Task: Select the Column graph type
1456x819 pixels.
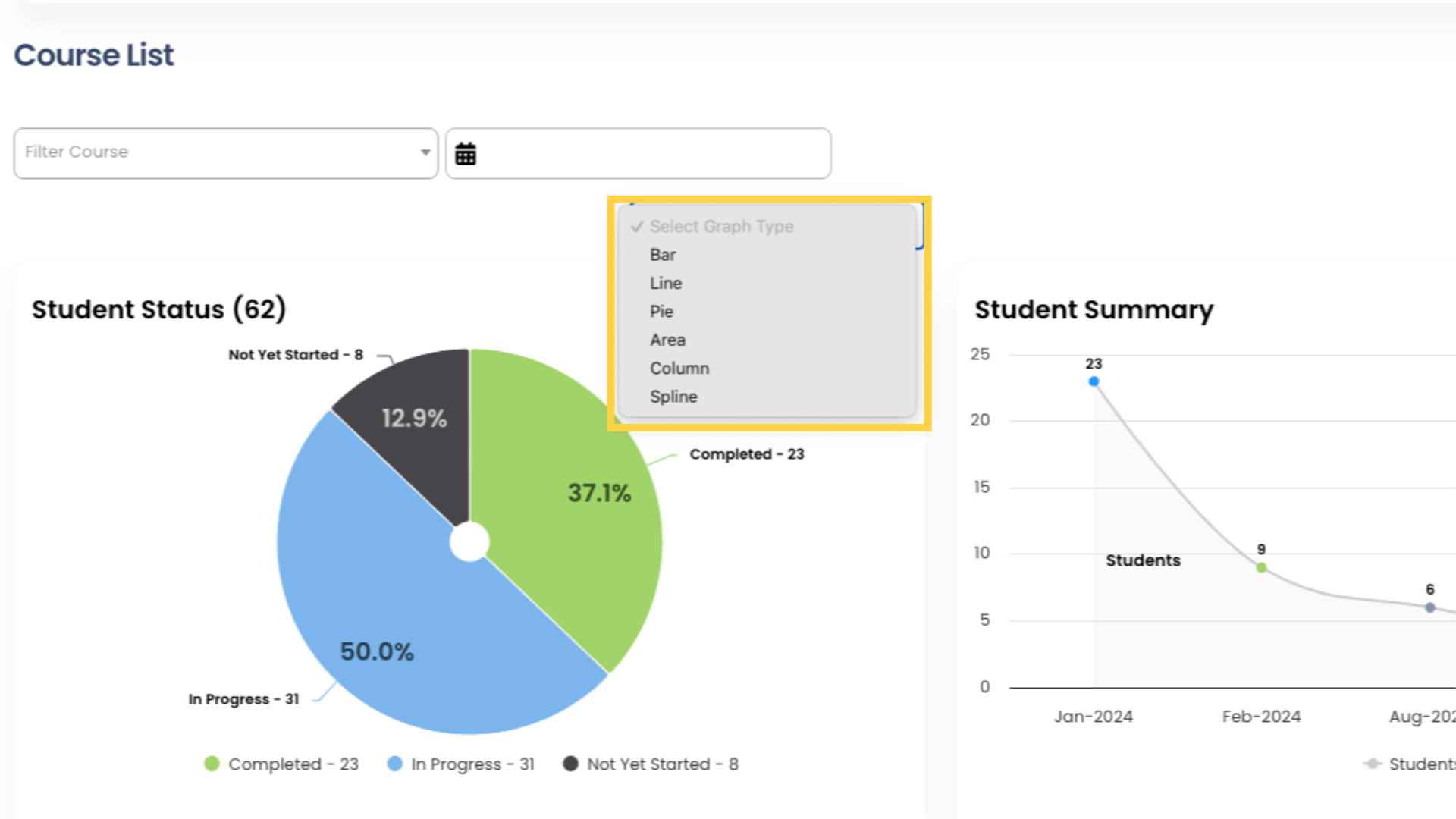Action: coord(679,368)
